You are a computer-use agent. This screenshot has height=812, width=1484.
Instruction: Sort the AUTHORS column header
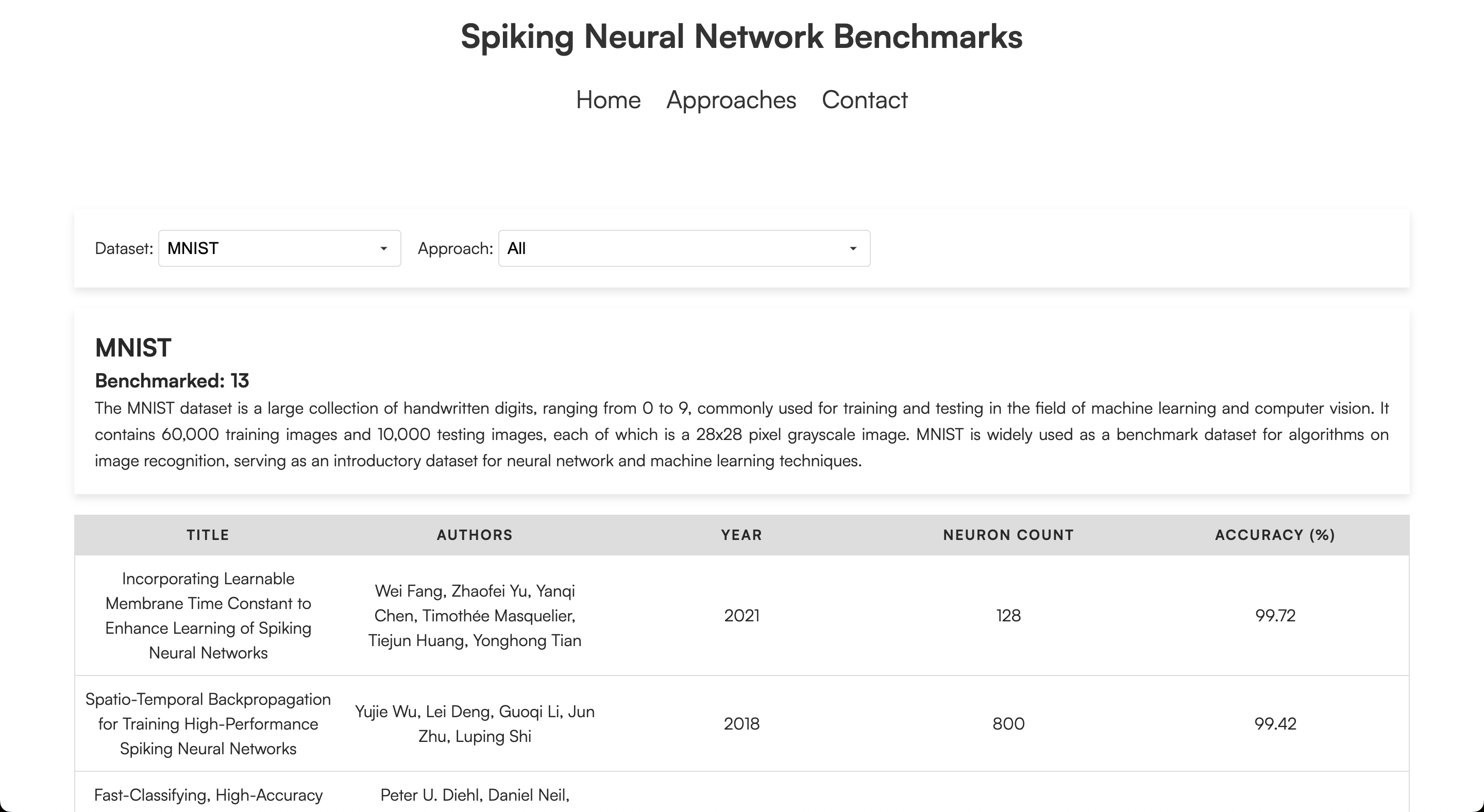(x=474, y=534)
